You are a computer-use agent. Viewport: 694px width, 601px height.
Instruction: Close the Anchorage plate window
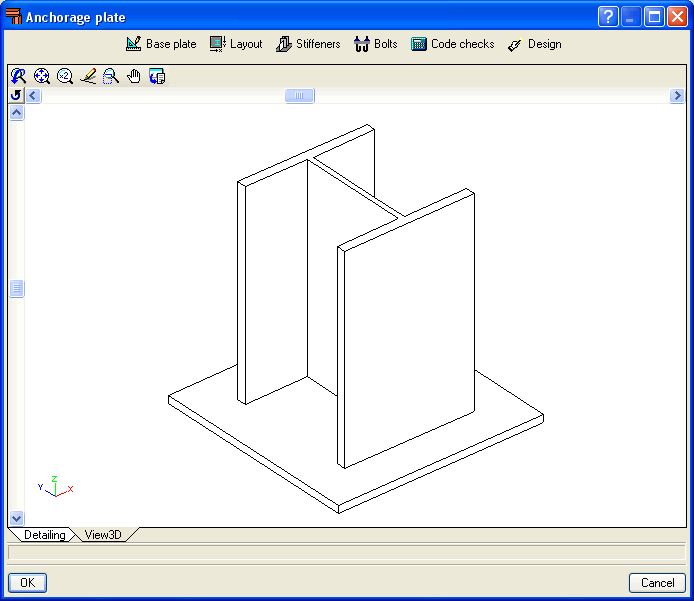pos(677,17)
